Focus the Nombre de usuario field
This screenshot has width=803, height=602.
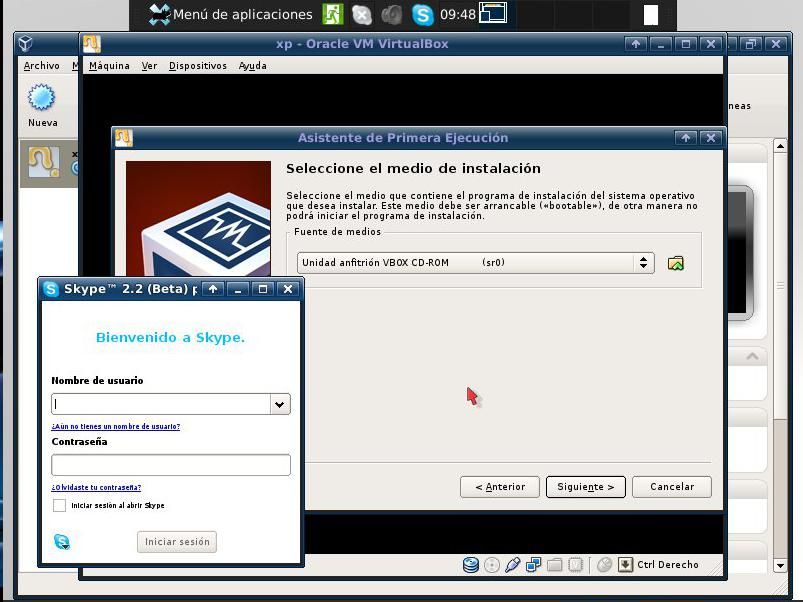coord(161,404)
